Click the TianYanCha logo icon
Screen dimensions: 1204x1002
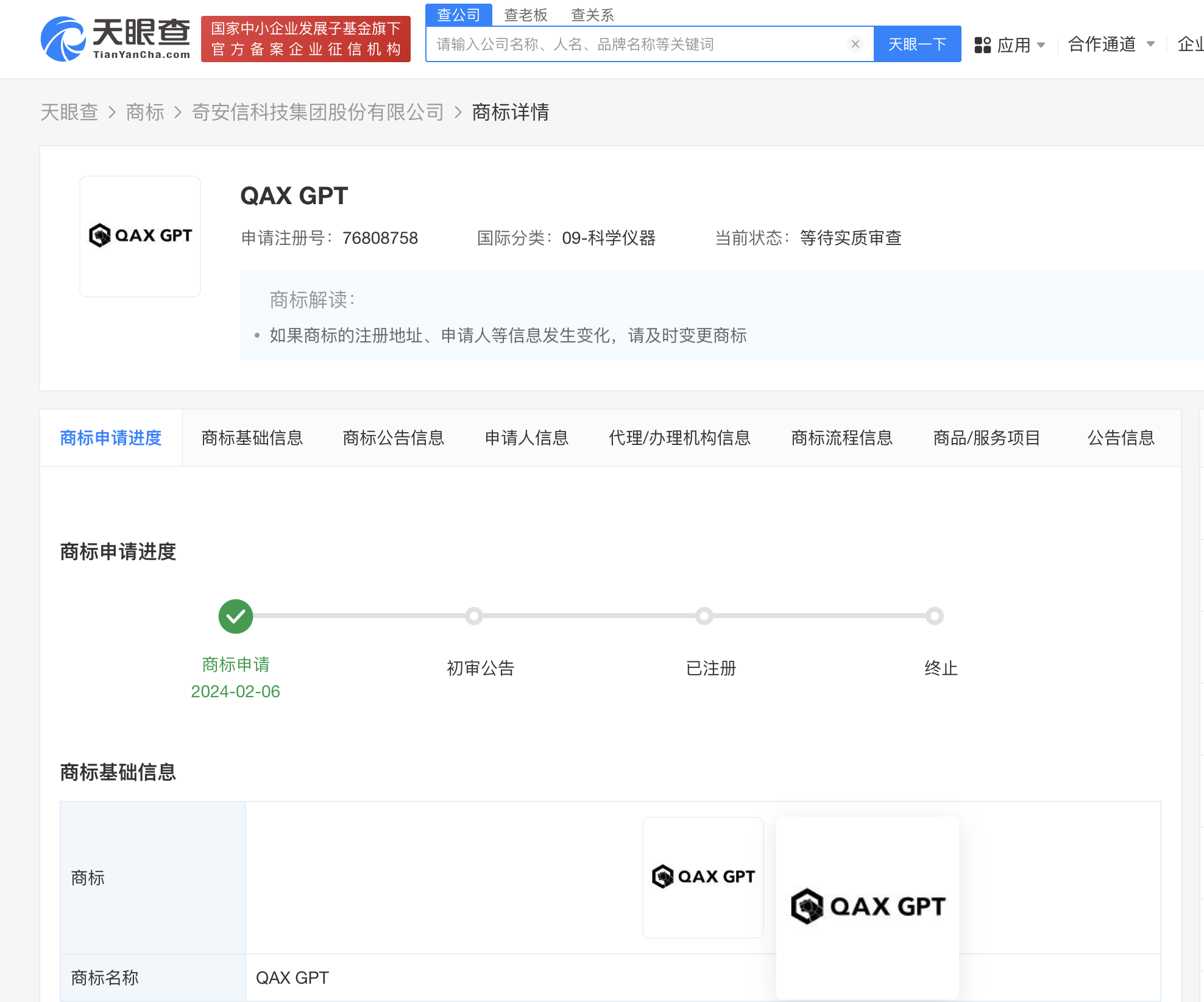[x=63, y=39]
